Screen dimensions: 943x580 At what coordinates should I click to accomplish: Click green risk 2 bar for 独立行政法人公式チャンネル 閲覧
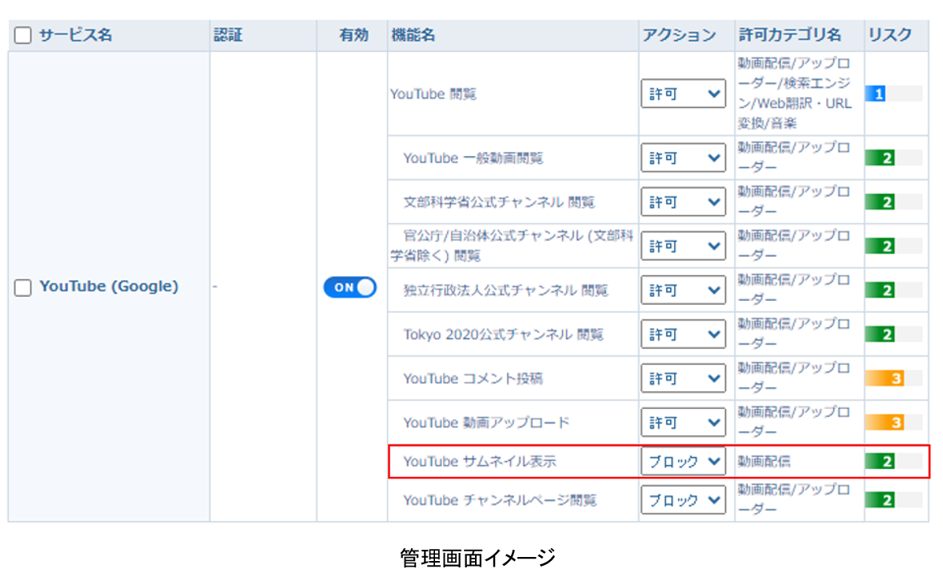click(x=880, y=290)
